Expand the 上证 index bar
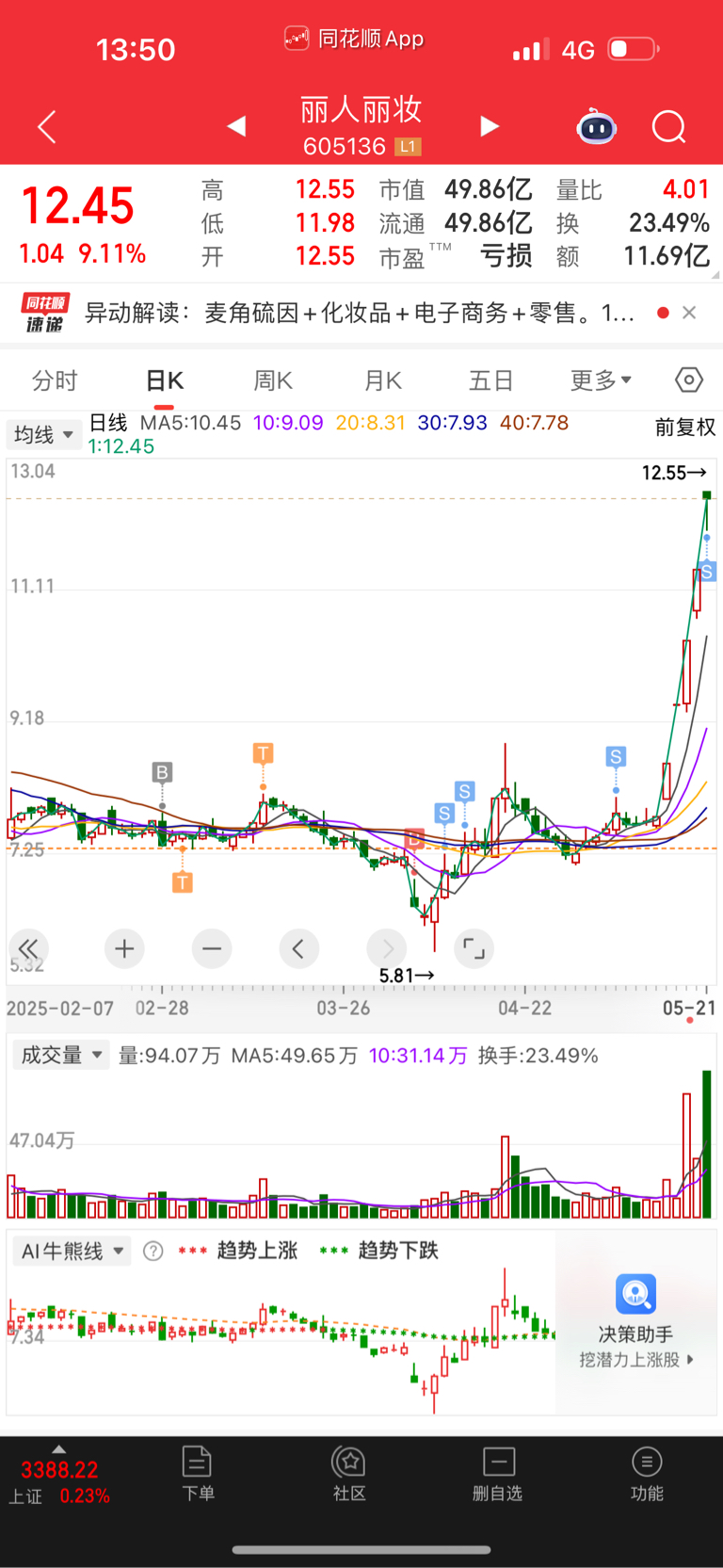723x1568 pixels. click(58, 1477)
